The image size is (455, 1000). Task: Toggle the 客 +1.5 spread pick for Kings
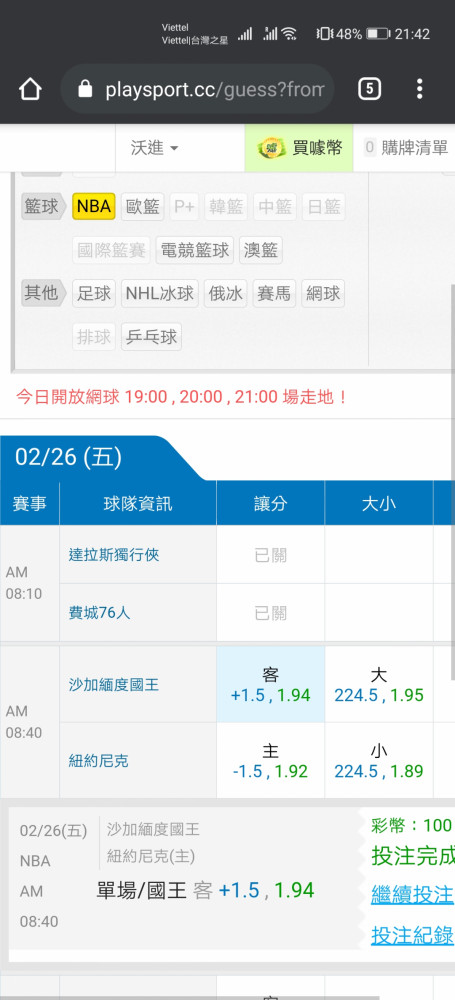tap(271, 684)
